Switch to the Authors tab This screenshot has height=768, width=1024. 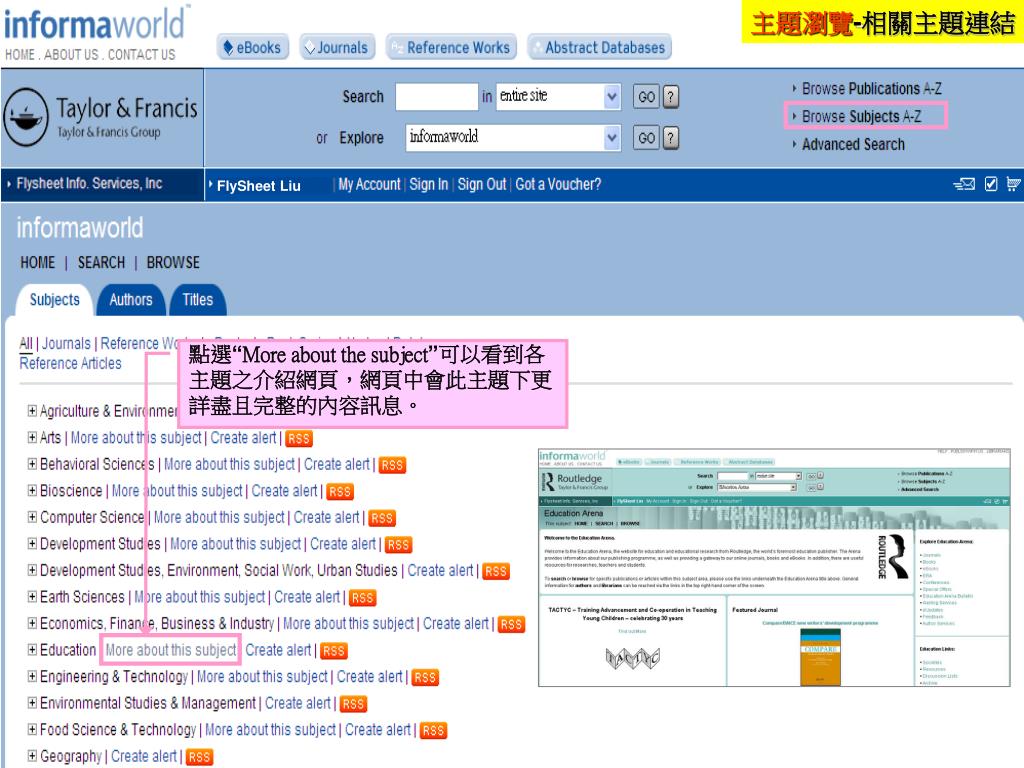click(130, 300)
